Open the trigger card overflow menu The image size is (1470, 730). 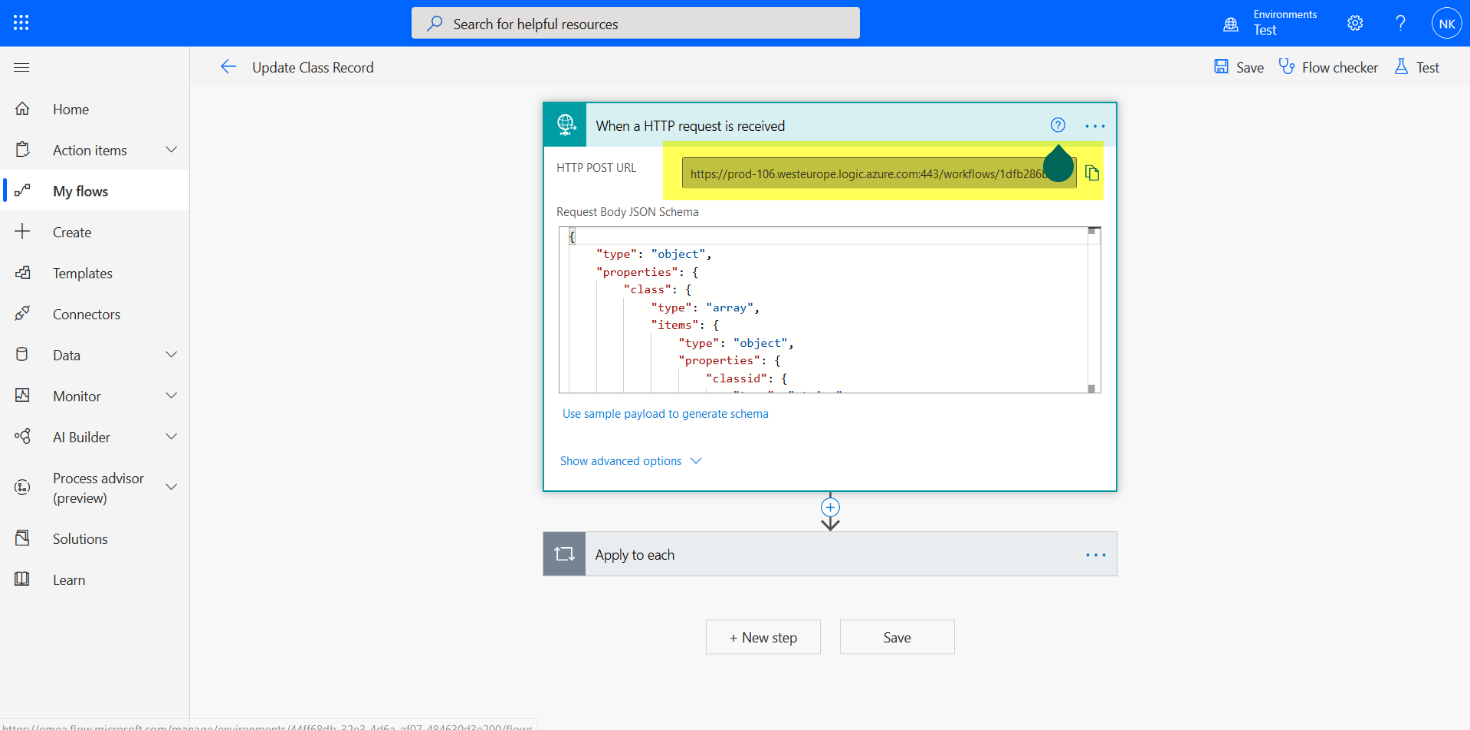(1094, 124)
